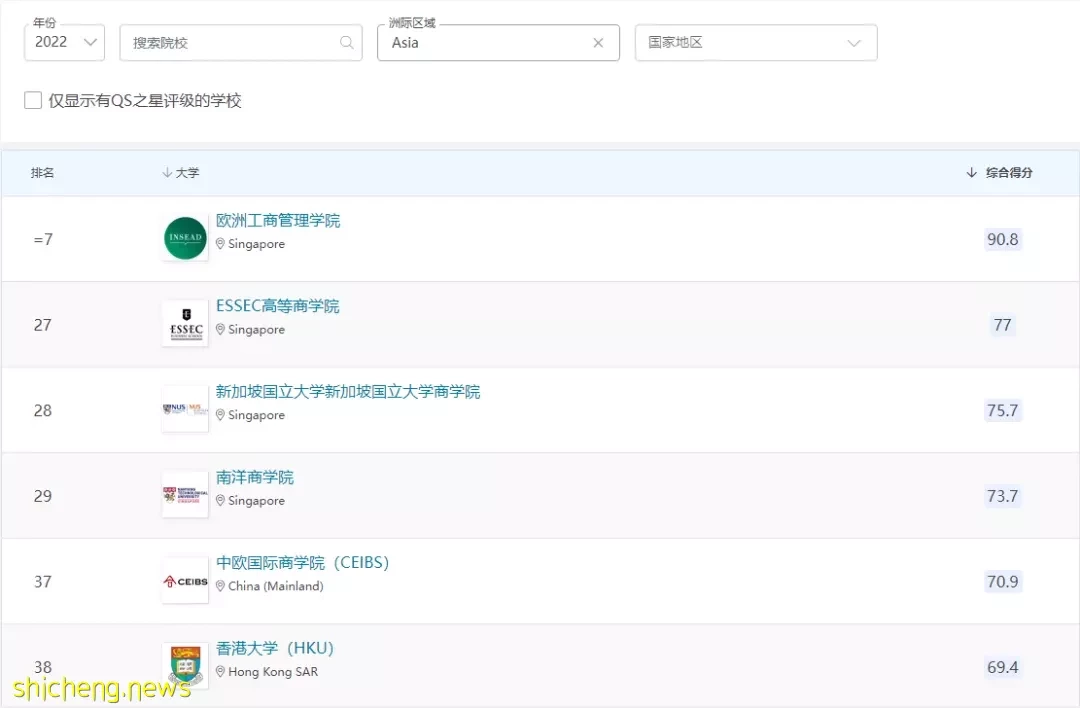Click the China (Mainland) location text
The height and width of the screenshot is (708, 1080).
pos(276,586)
